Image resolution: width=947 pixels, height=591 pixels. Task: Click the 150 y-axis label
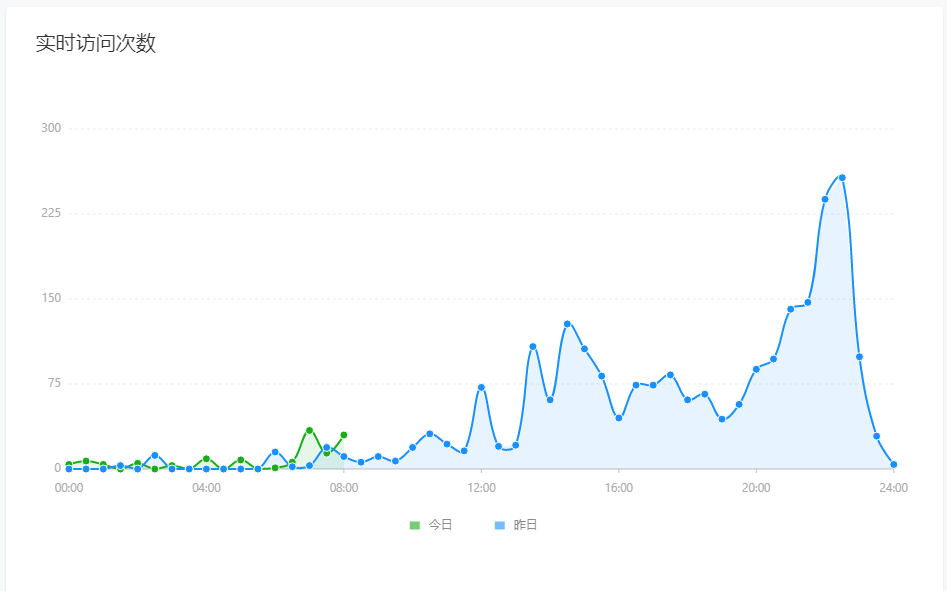pyautogui.click(x=51, y=298)
